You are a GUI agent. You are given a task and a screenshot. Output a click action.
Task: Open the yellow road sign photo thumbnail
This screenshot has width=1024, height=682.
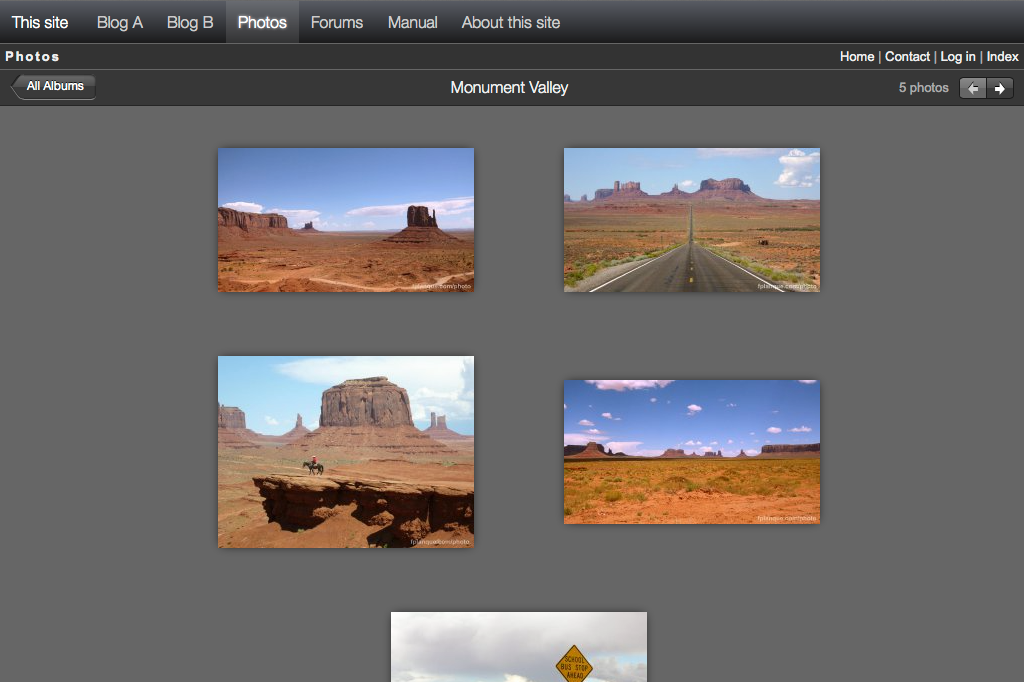click(x=518, y=647)
